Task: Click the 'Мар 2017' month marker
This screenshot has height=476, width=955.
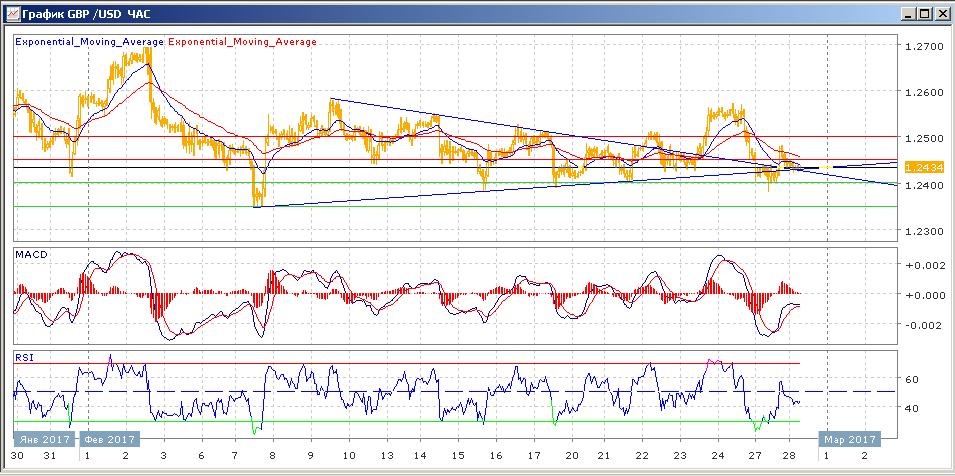Action: pyautogui.click(x=849, y=439)
